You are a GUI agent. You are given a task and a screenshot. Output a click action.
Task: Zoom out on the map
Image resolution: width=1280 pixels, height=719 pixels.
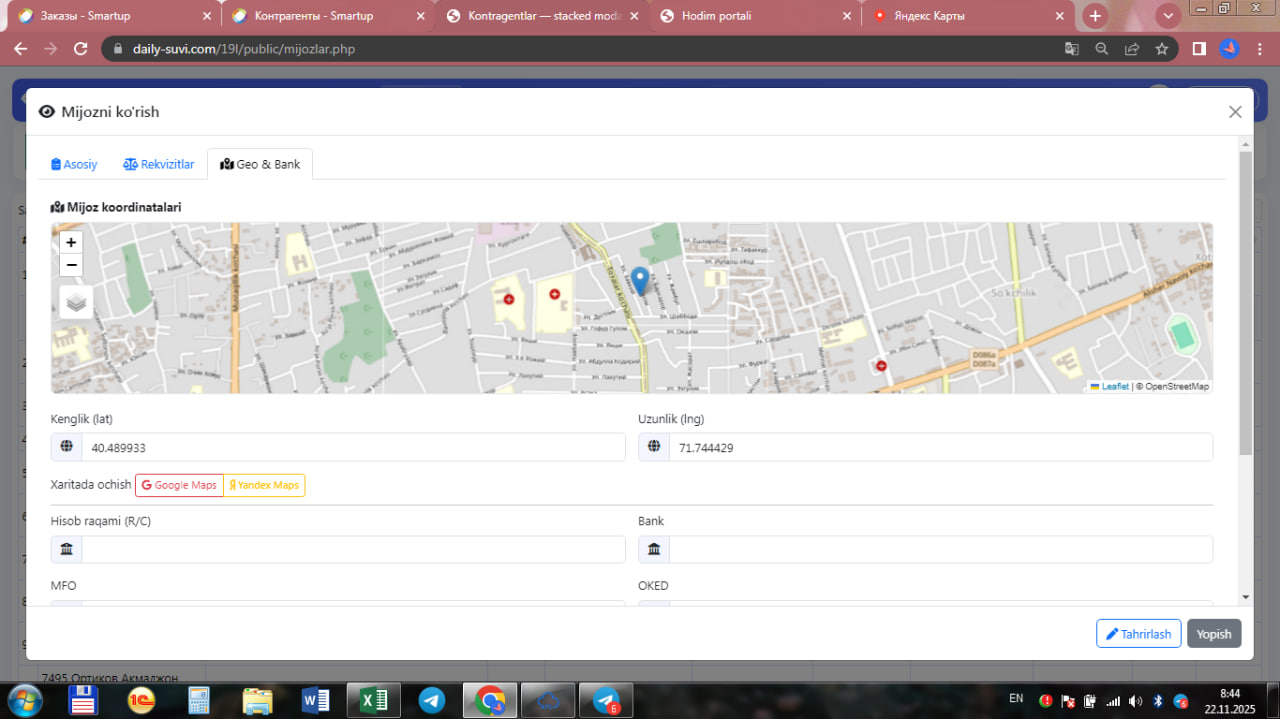tap(71, 265)
